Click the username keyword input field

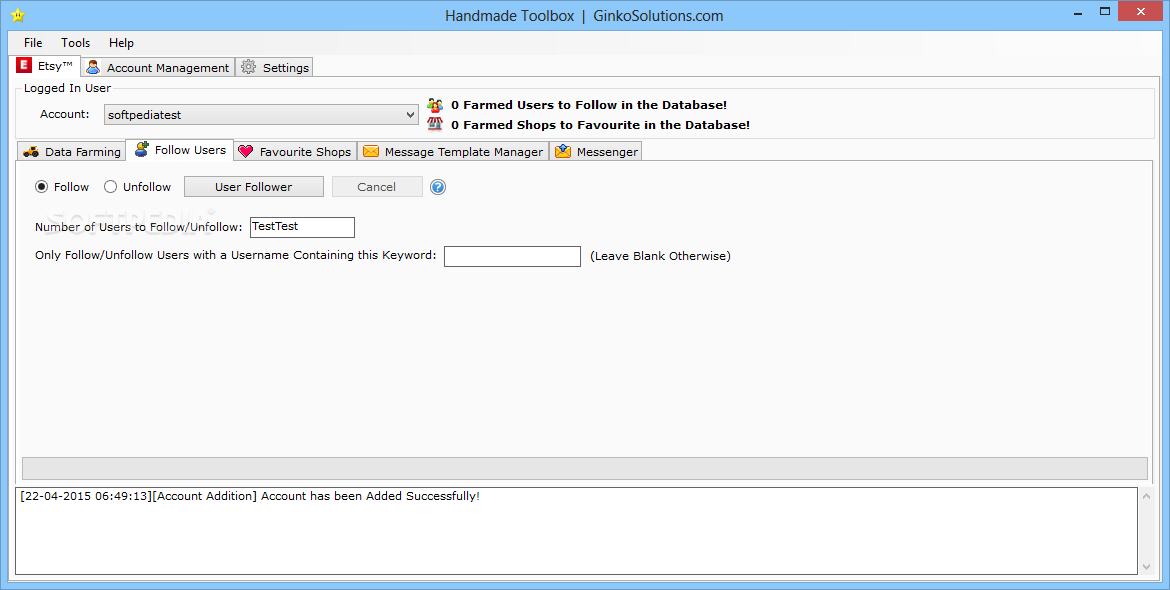tap(512, 257)
